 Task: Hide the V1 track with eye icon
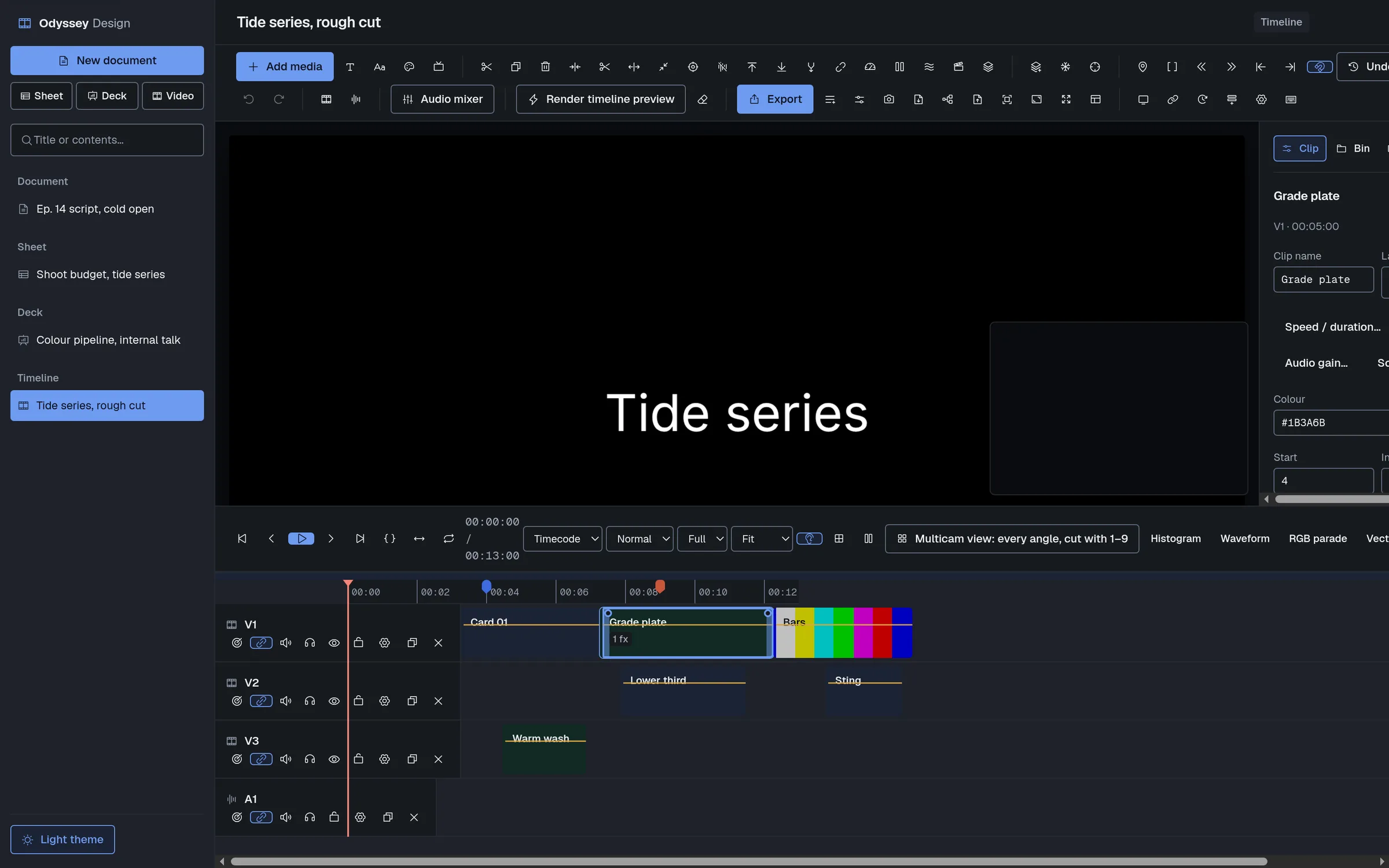point(334,643)
